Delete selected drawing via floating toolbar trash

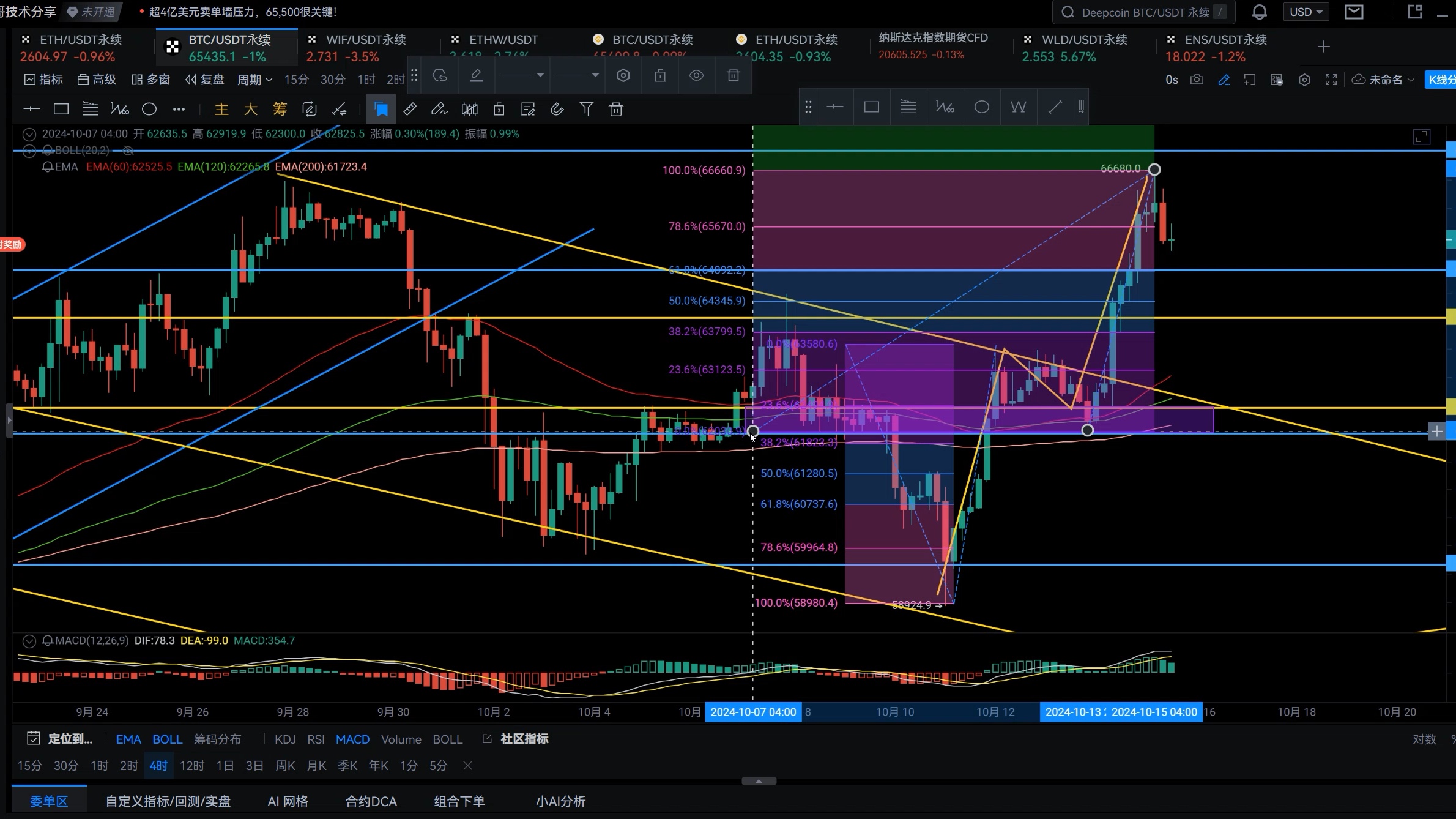click(734, 75)
